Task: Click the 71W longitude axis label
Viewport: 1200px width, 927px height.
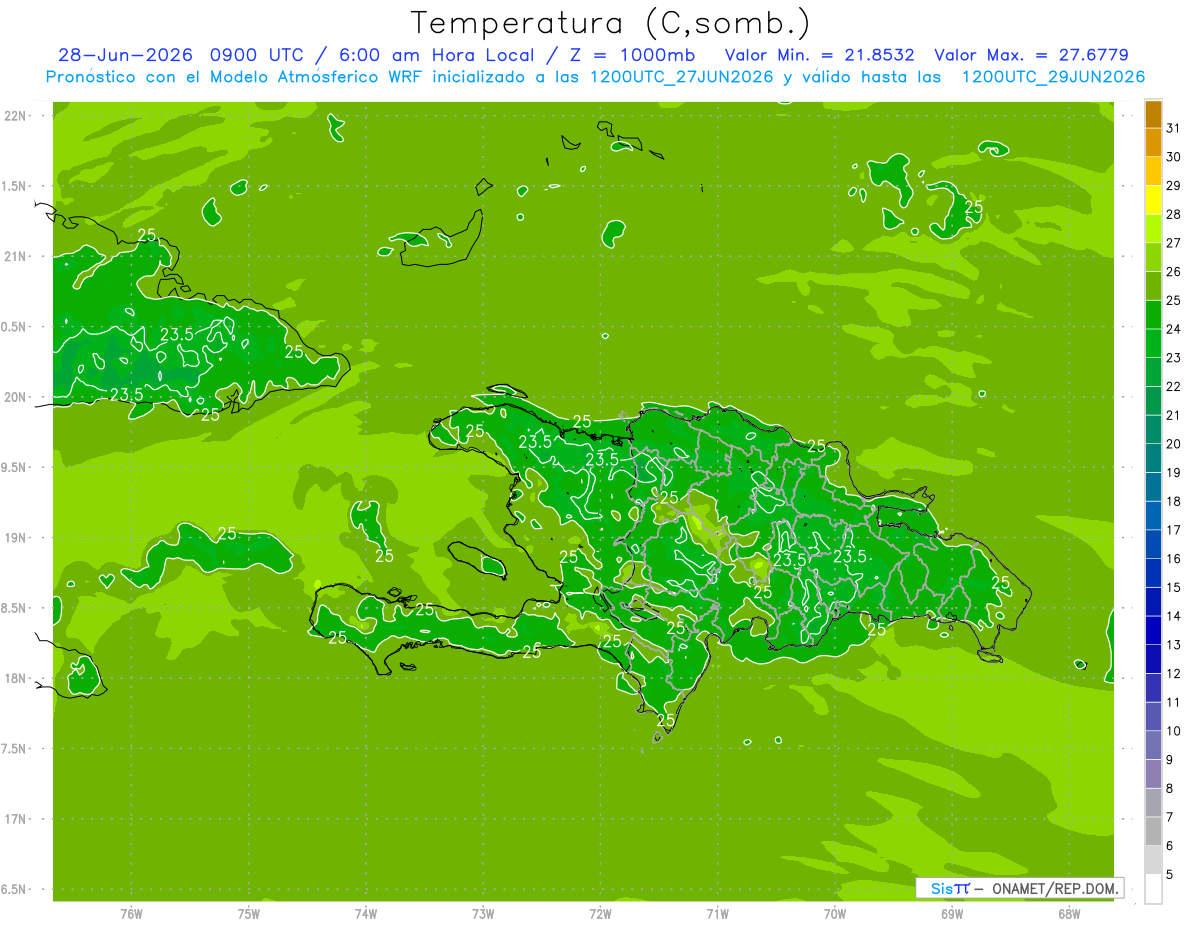Action: pyautogui.click(x=717, y=913)
